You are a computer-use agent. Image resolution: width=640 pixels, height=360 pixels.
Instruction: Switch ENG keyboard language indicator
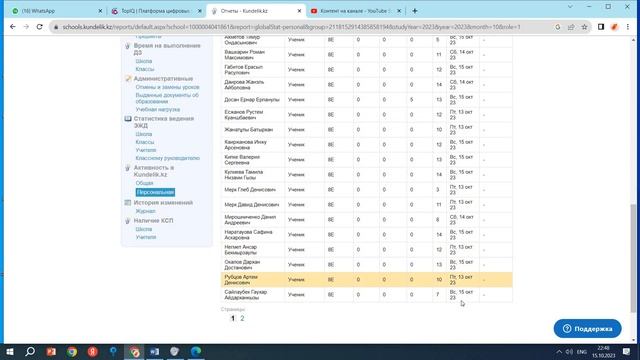[x=582, y=351]
